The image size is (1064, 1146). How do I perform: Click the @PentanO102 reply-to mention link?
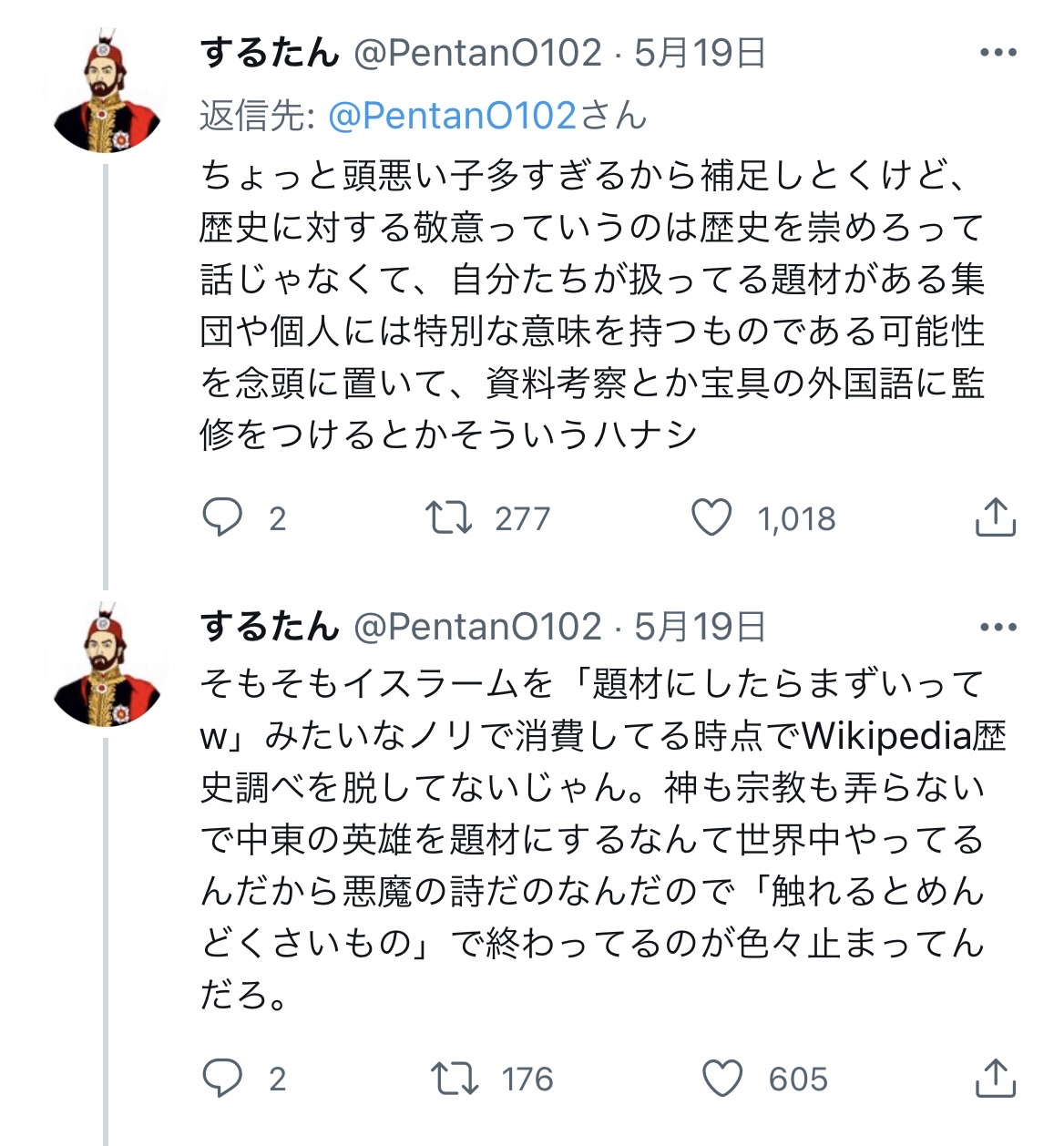point(452,116)
